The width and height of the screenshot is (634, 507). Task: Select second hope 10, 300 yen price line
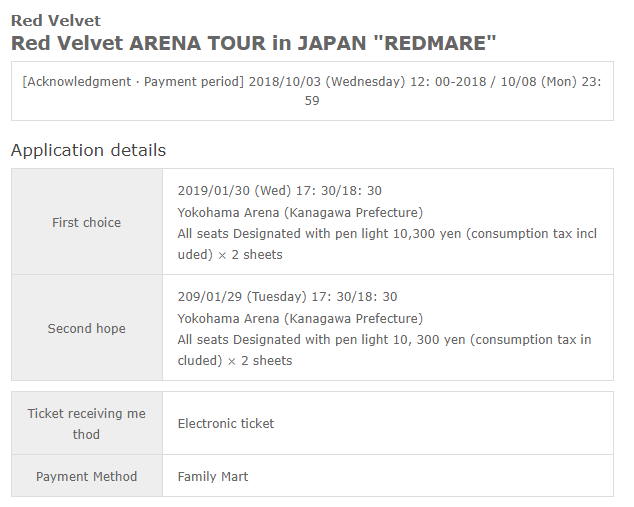(x=384, y=350)
